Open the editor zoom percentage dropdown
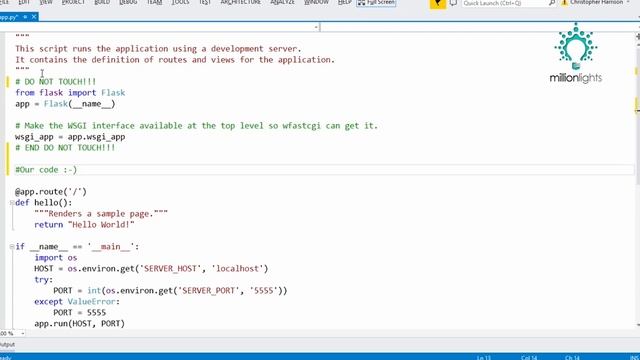The image size is (640, 360). [x=22, y=333]
